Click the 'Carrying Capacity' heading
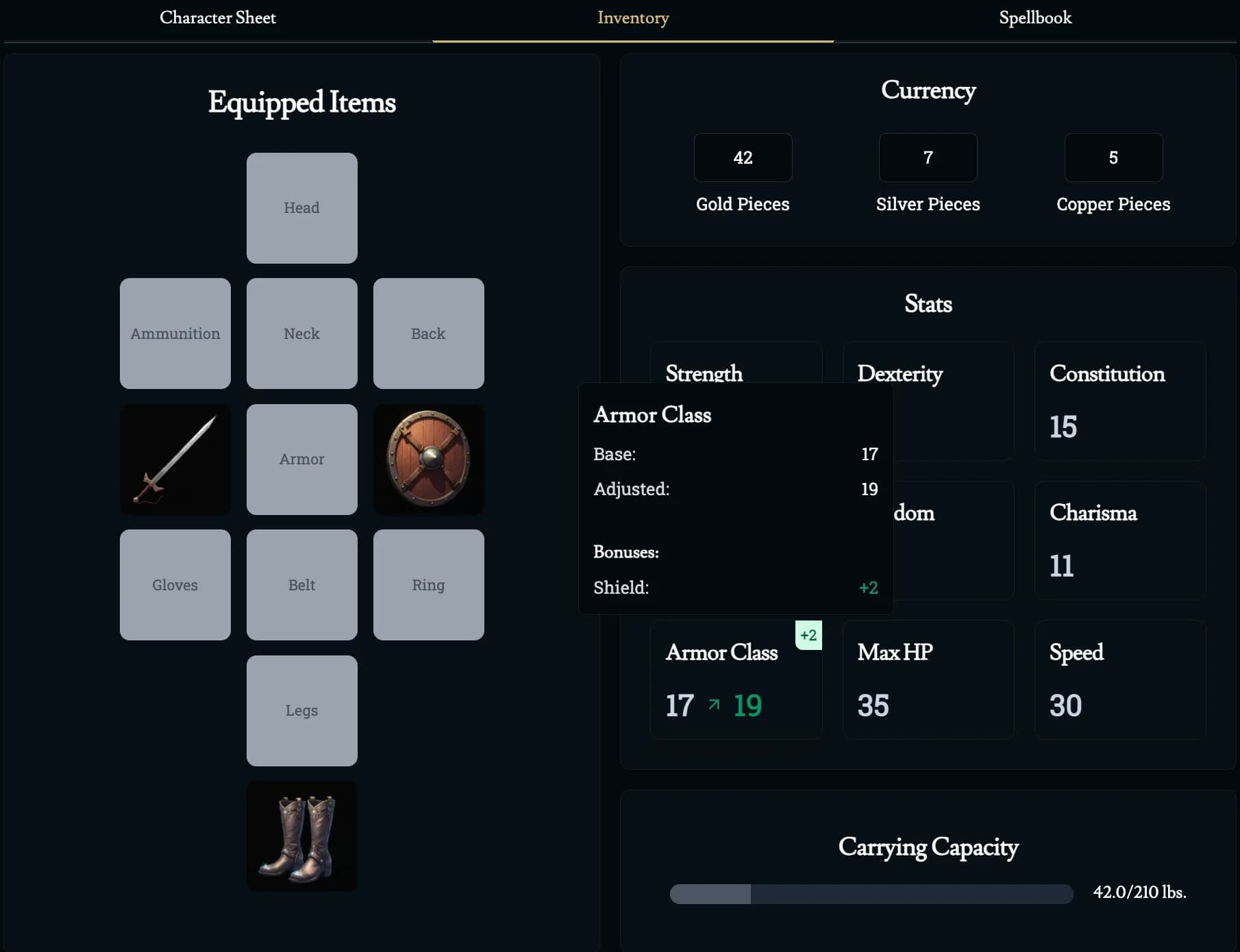The width and height of the screenshot is (1240, 952). (928, 847)
